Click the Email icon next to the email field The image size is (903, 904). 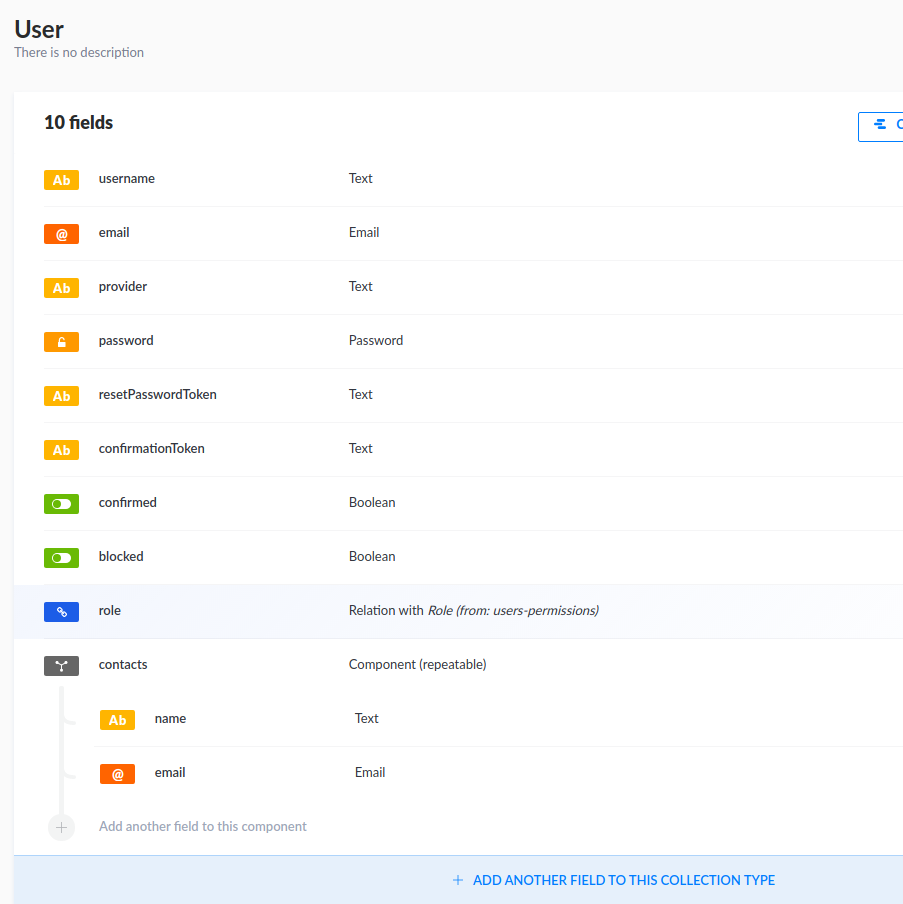click(60, 233)
